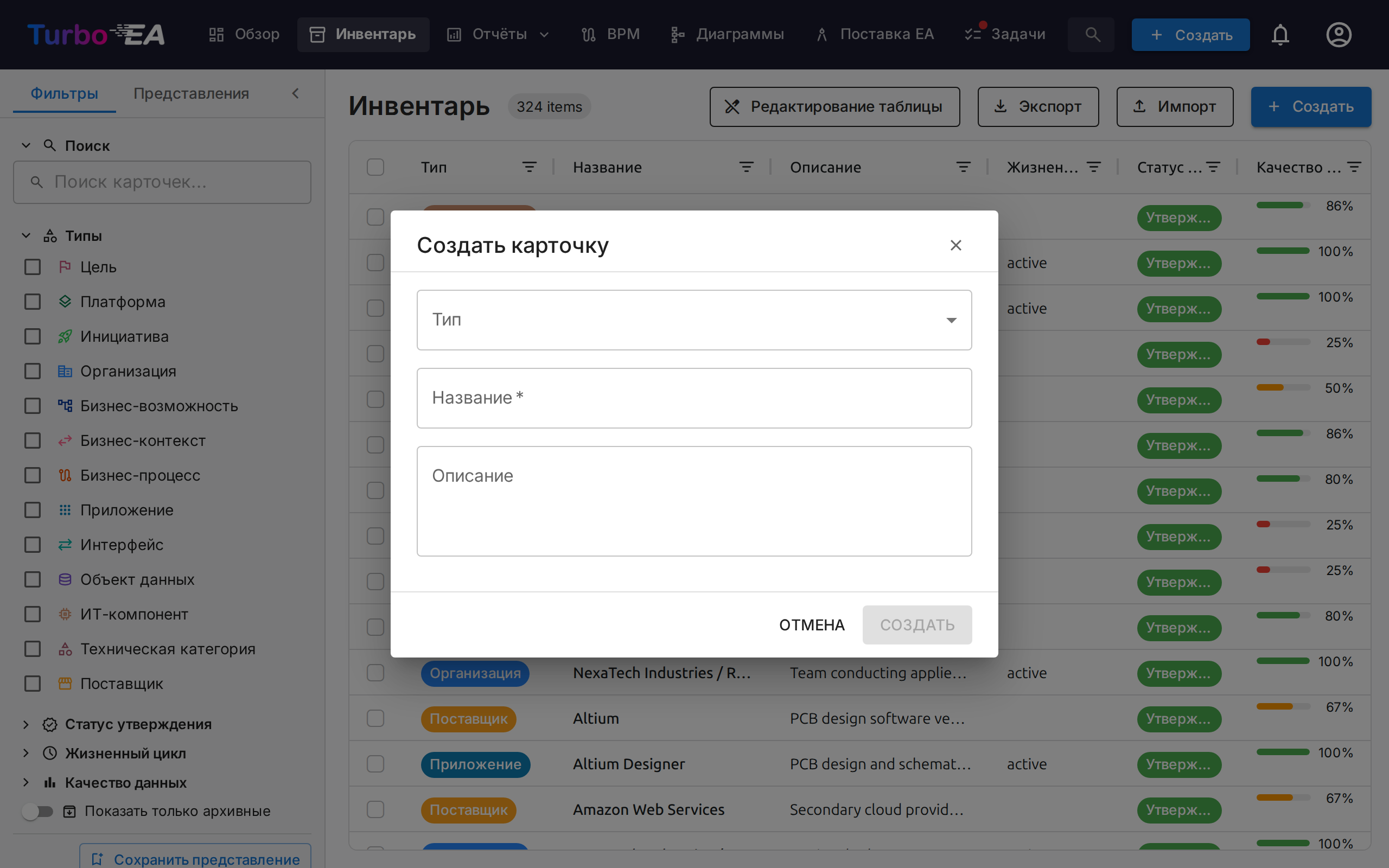Screen dimensions: 1389x868
Task: Click the Тип column filter icon
Action: [529, 167]
